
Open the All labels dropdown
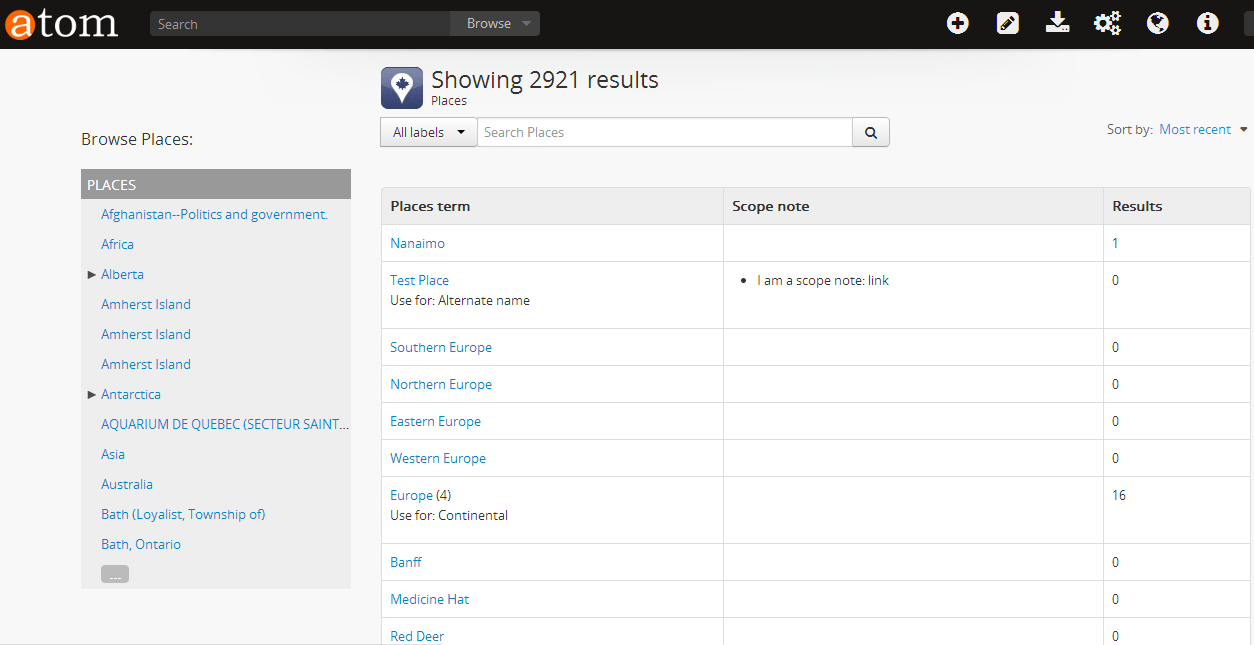428,132
